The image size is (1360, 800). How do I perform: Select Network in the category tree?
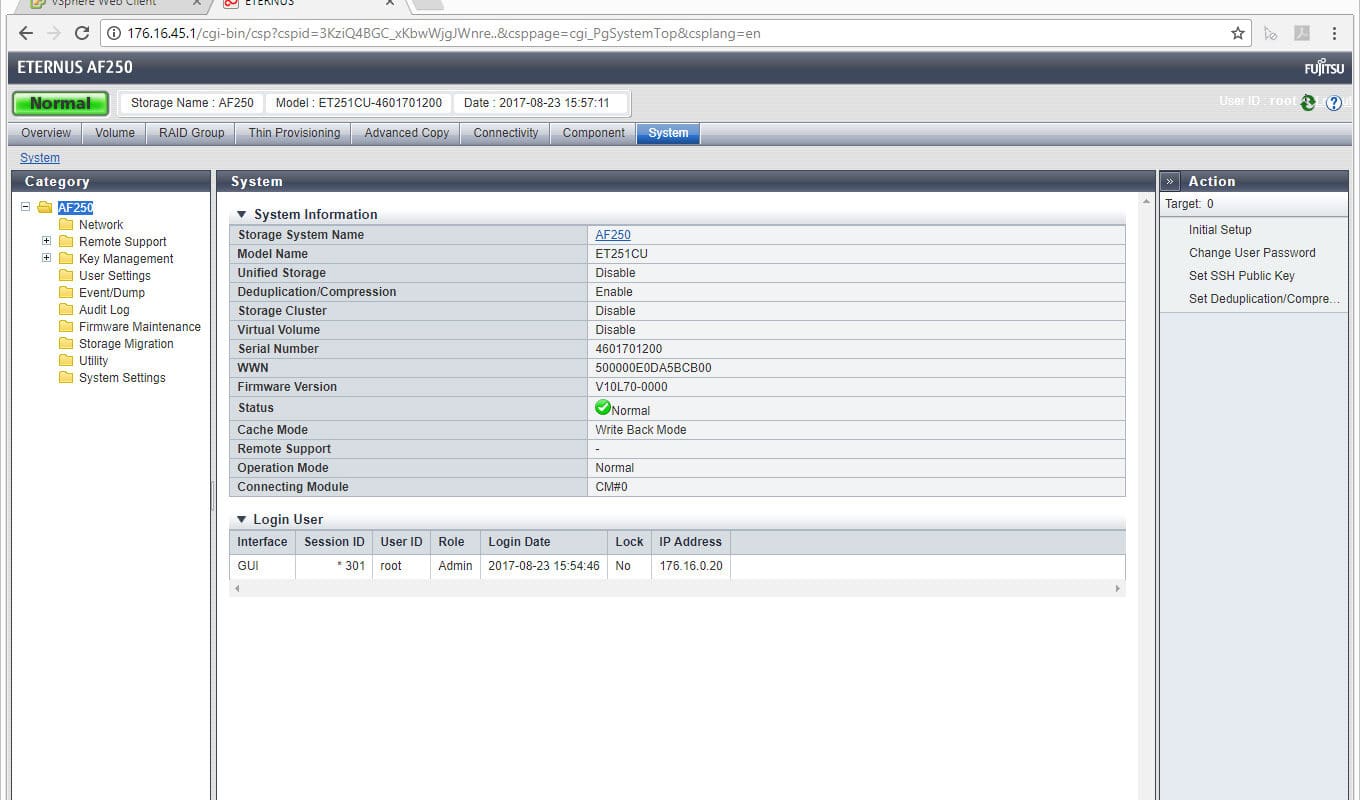(x=101, y=225)
